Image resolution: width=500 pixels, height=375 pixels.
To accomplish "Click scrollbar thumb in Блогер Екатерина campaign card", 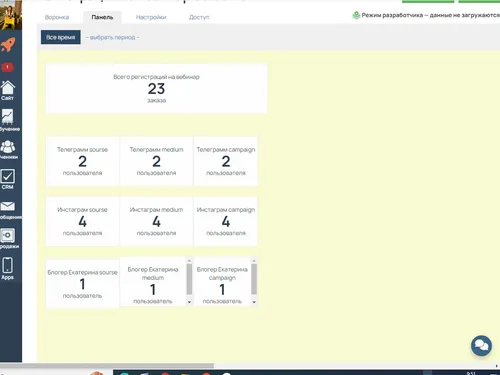I will [x=254, y=279].
